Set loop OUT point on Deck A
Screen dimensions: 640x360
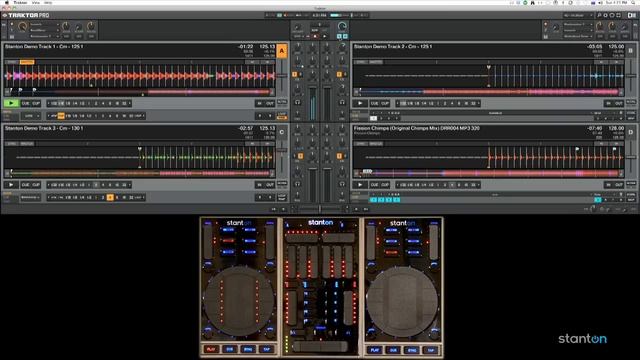coord(270,104)
